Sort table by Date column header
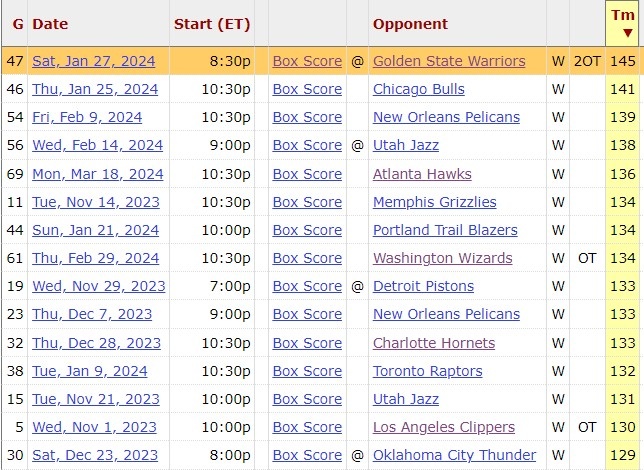The height and width of the screenshot is (470, 644). pyautogui.click(x=50, y=23)
